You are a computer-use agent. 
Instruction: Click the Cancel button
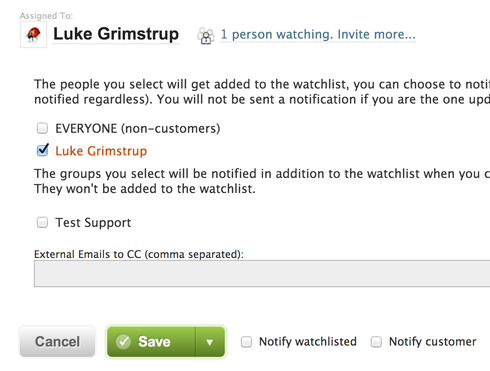tap(57, 342)
